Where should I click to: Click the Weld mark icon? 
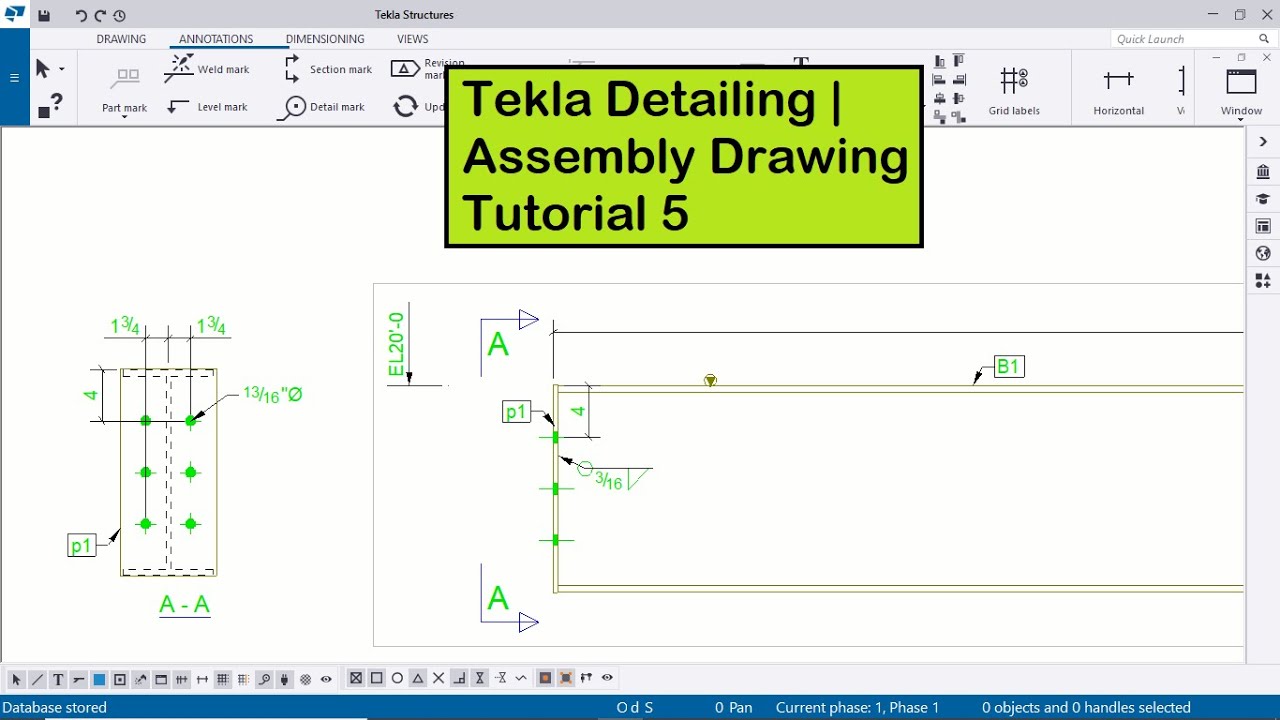click(x=179, y=69)
